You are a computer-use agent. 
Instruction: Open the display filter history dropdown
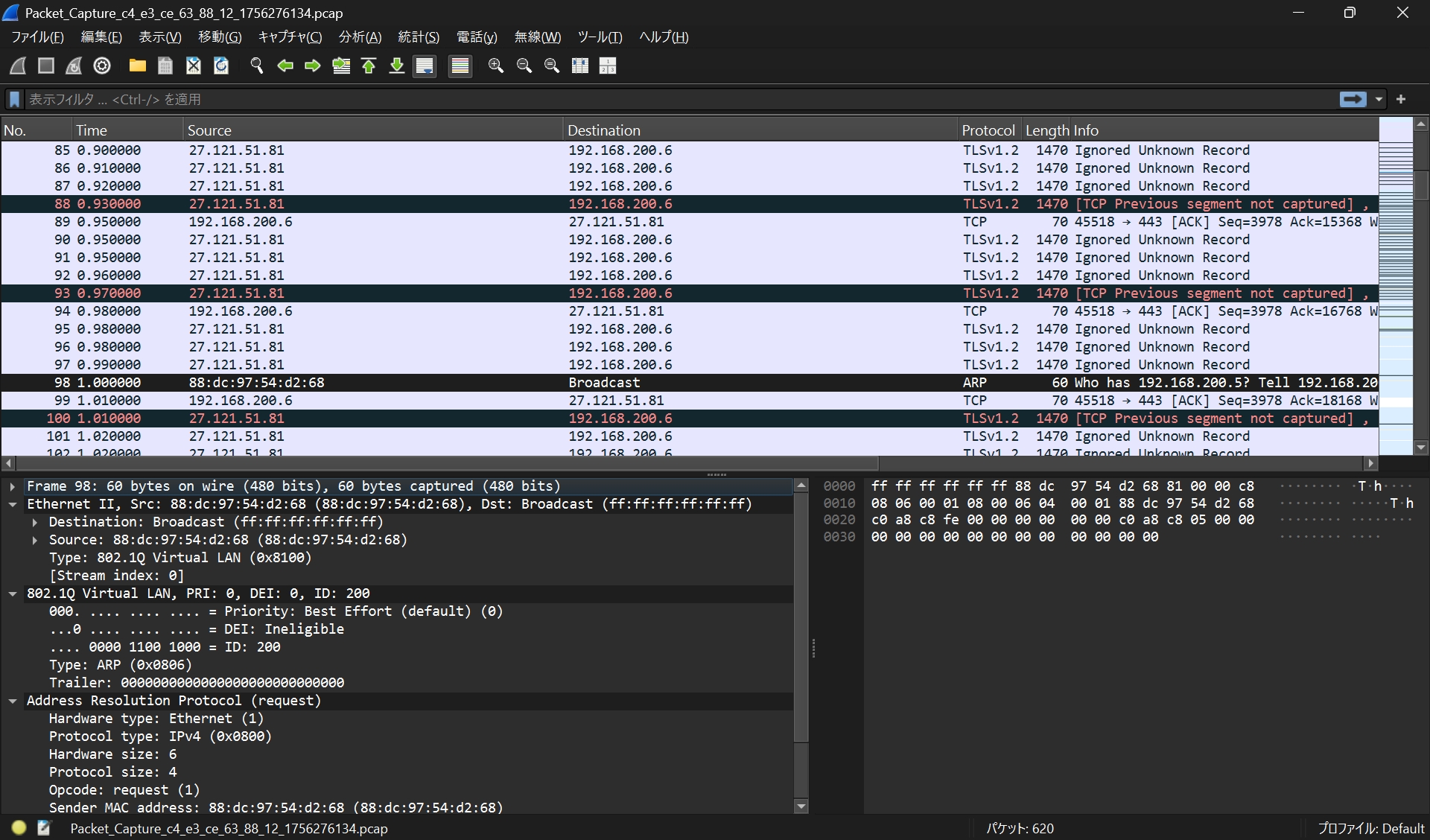1379,99
